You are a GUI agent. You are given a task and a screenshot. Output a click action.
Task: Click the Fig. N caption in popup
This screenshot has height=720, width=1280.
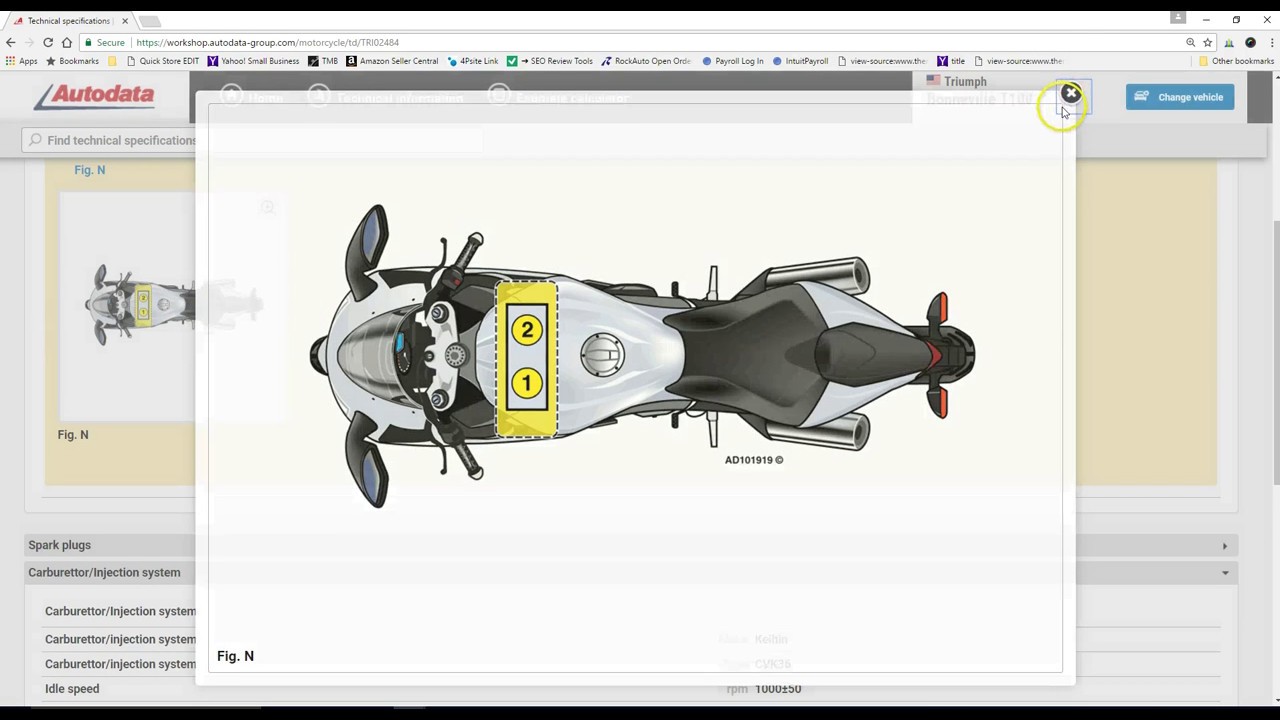click(x=236, y=656)
